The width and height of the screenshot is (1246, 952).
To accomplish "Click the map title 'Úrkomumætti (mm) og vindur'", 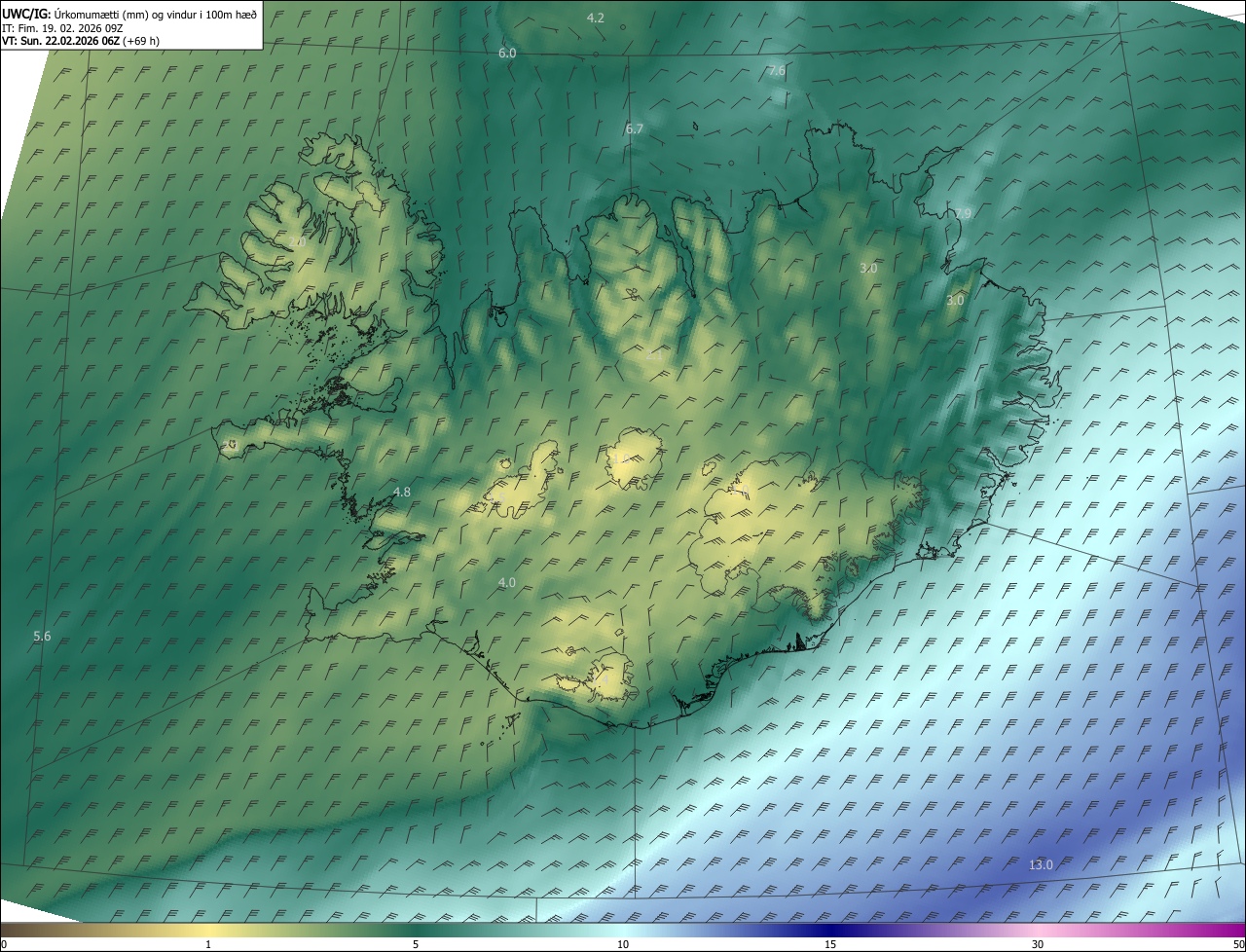I will (125, 15).
